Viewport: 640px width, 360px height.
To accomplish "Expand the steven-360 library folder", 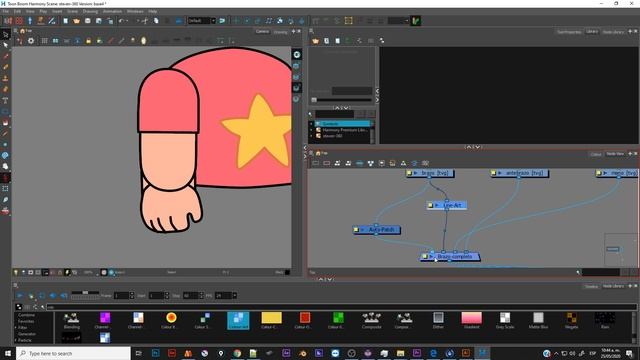I will coord(311,136).
